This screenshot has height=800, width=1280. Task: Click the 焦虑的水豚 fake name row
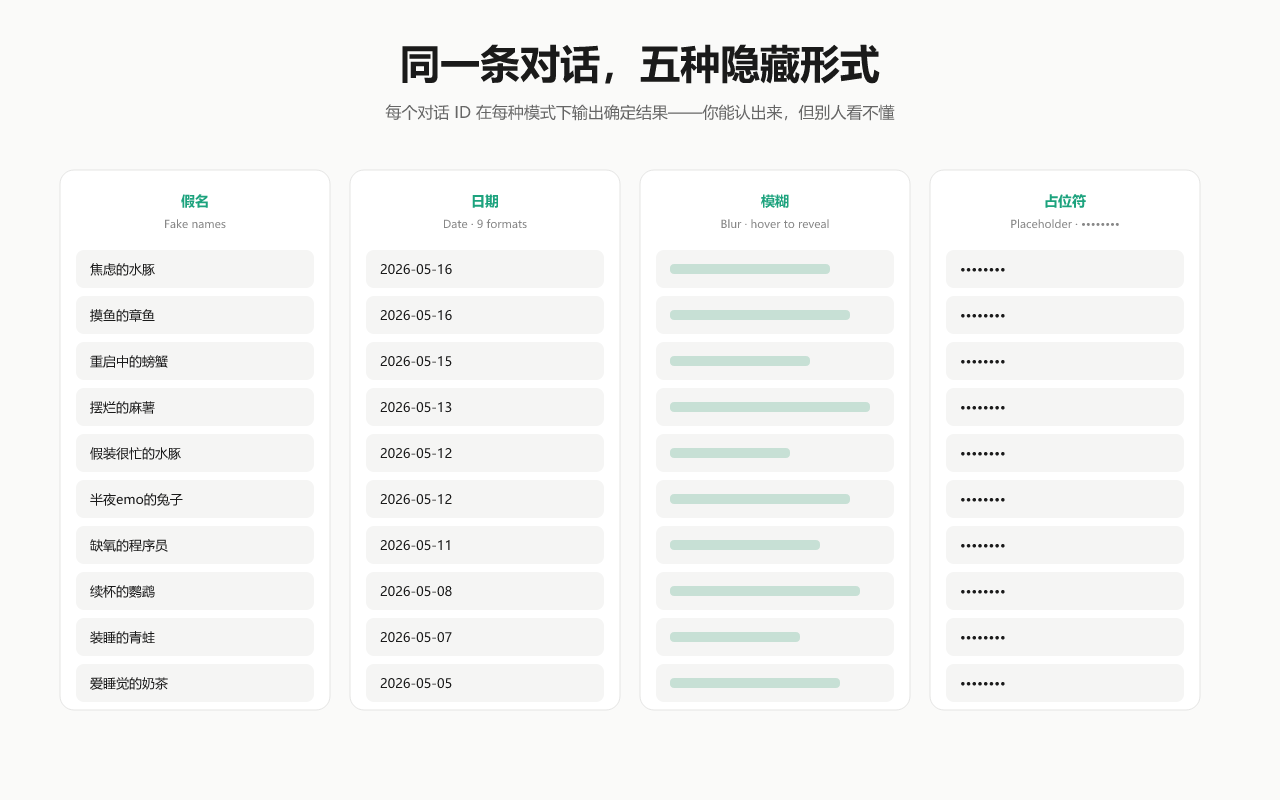pos(195,269)
